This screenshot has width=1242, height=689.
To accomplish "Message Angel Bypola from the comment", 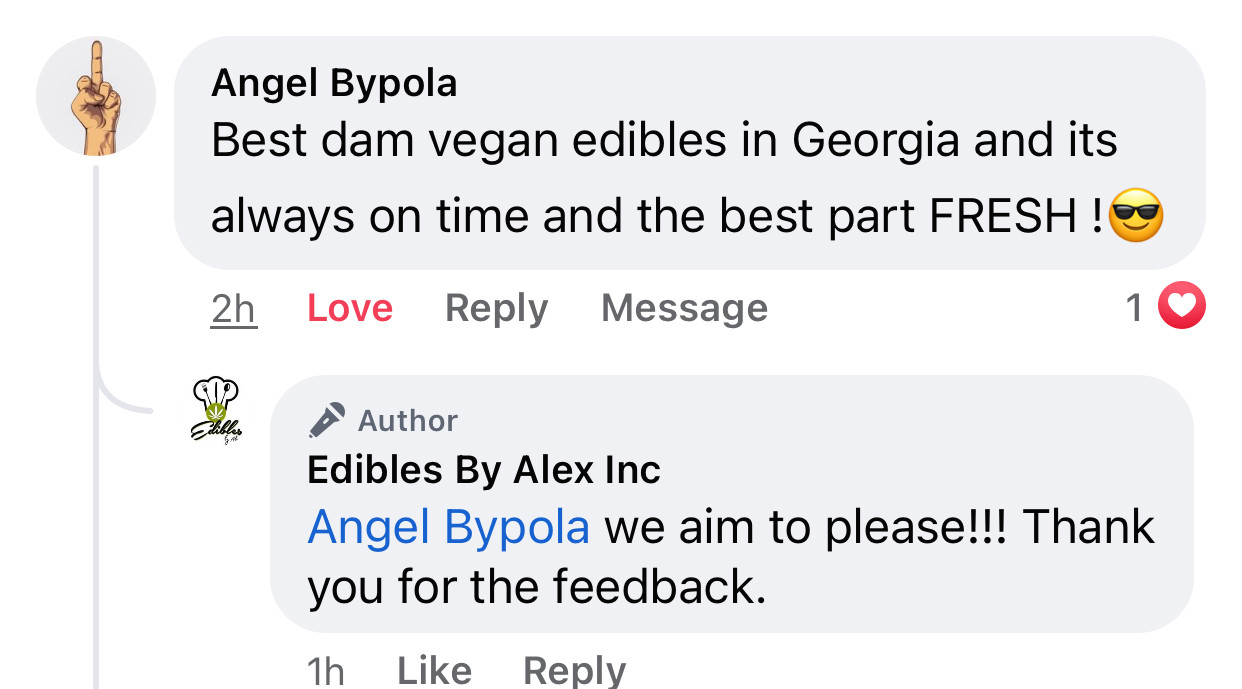I will [x=684, y=309].
